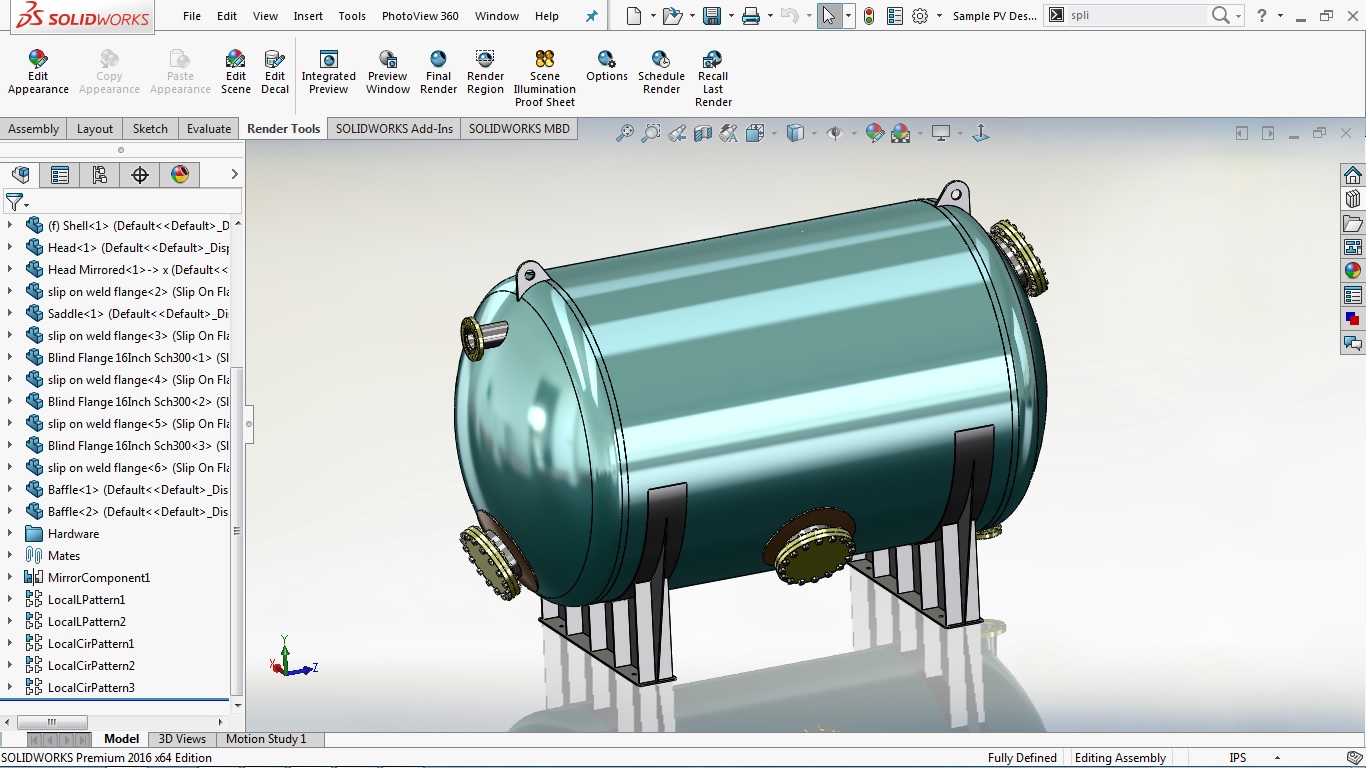The image size is (1366, 768).
Task: Expand the Baffle<1> component
Action: (10, 490)
